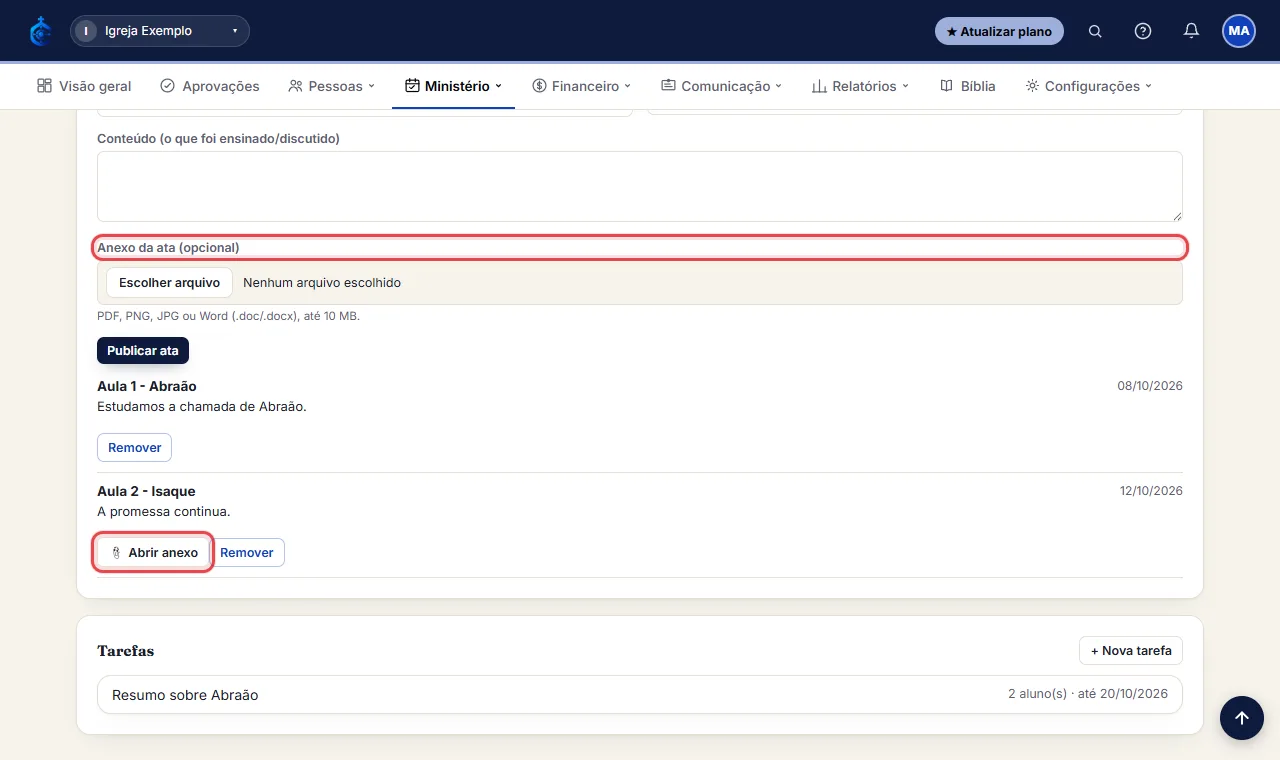Screen dimensions: 1280x760
Task: Expand the Ministério menu chevron
Action: (498, 86)
